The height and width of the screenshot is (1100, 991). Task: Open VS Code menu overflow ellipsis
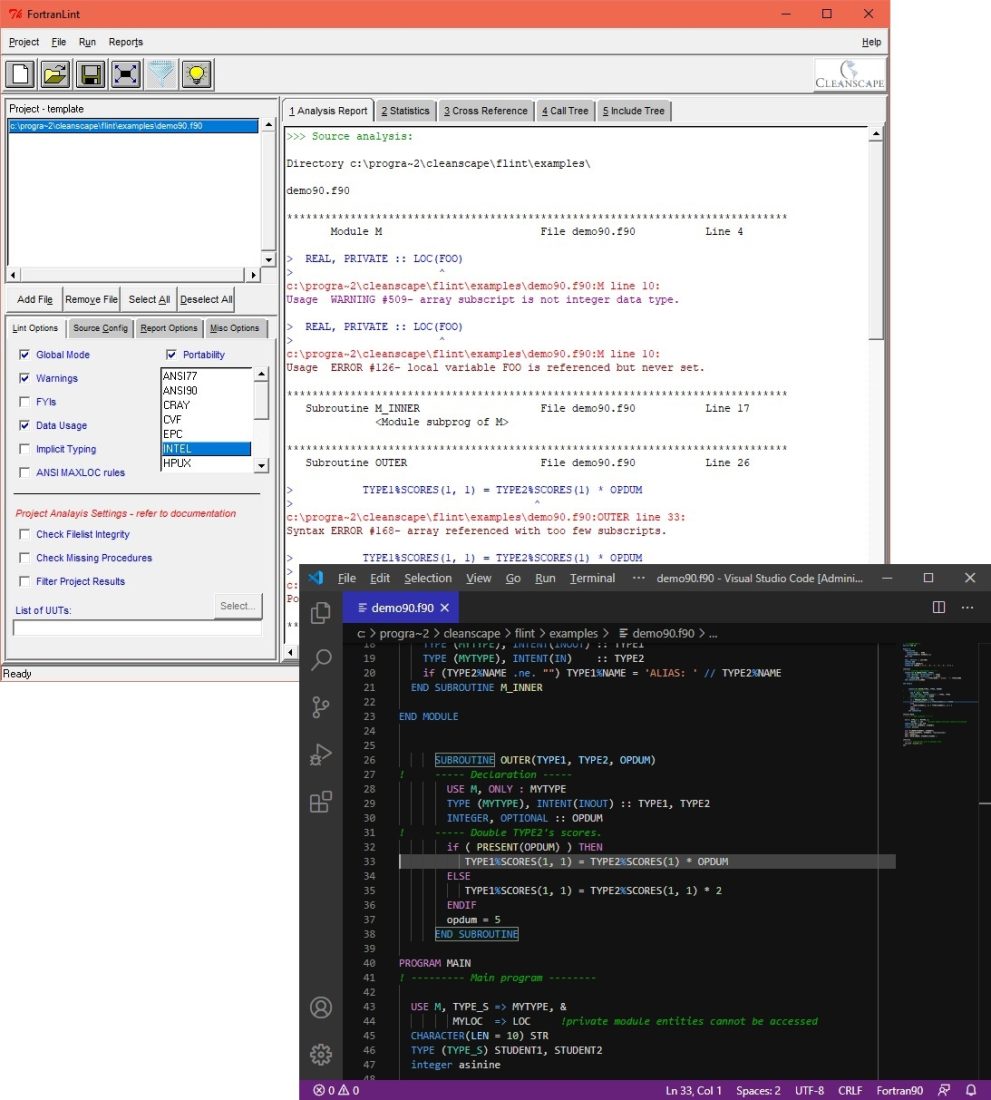coord(638,578)
